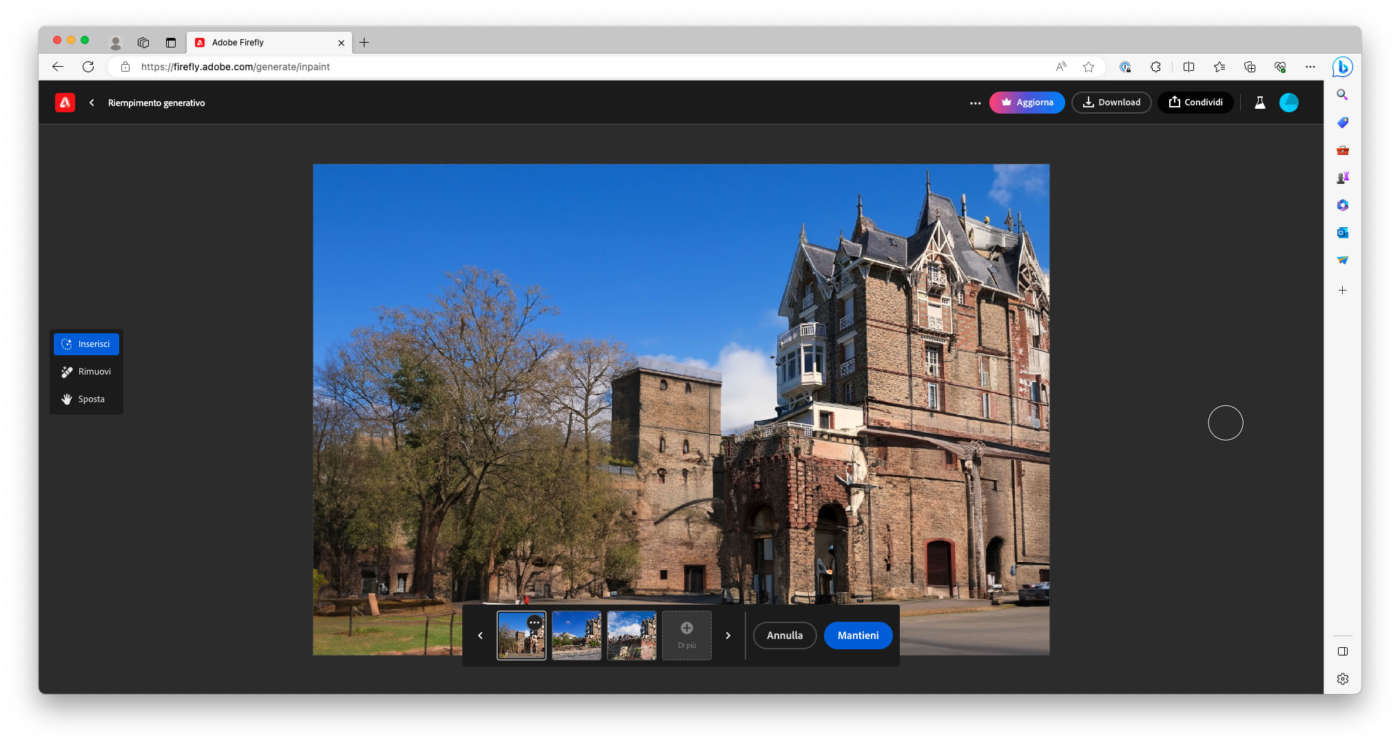Open sidebar settings gear icon

[x=1342, y=679]
